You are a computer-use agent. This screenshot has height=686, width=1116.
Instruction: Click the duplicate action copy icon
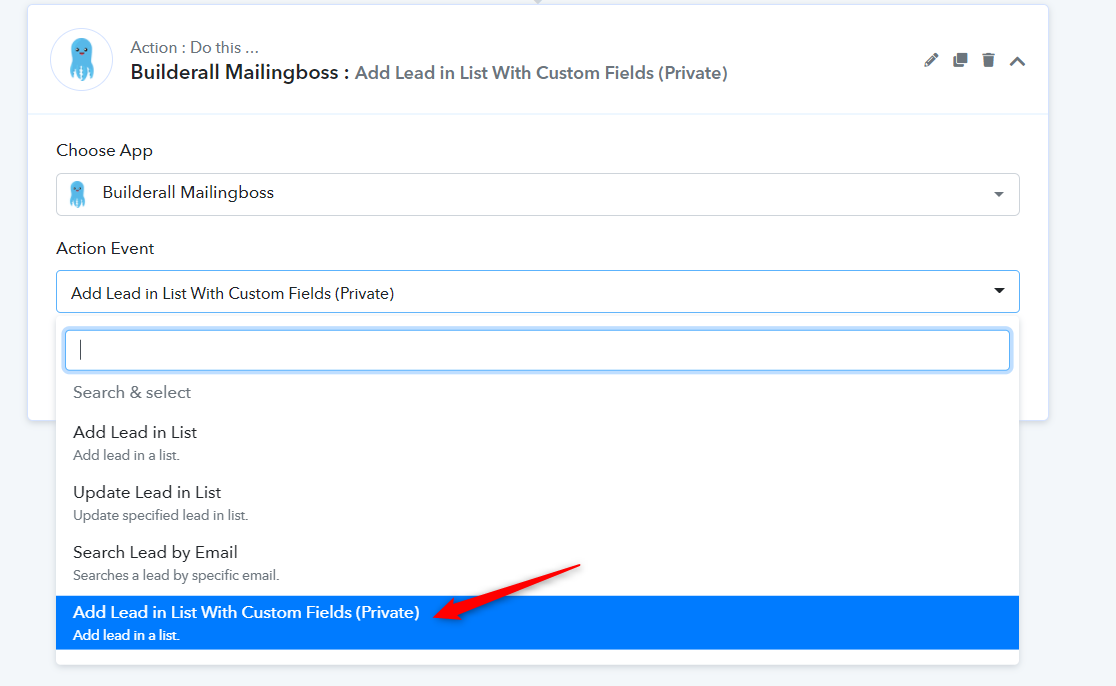point(960,60)
